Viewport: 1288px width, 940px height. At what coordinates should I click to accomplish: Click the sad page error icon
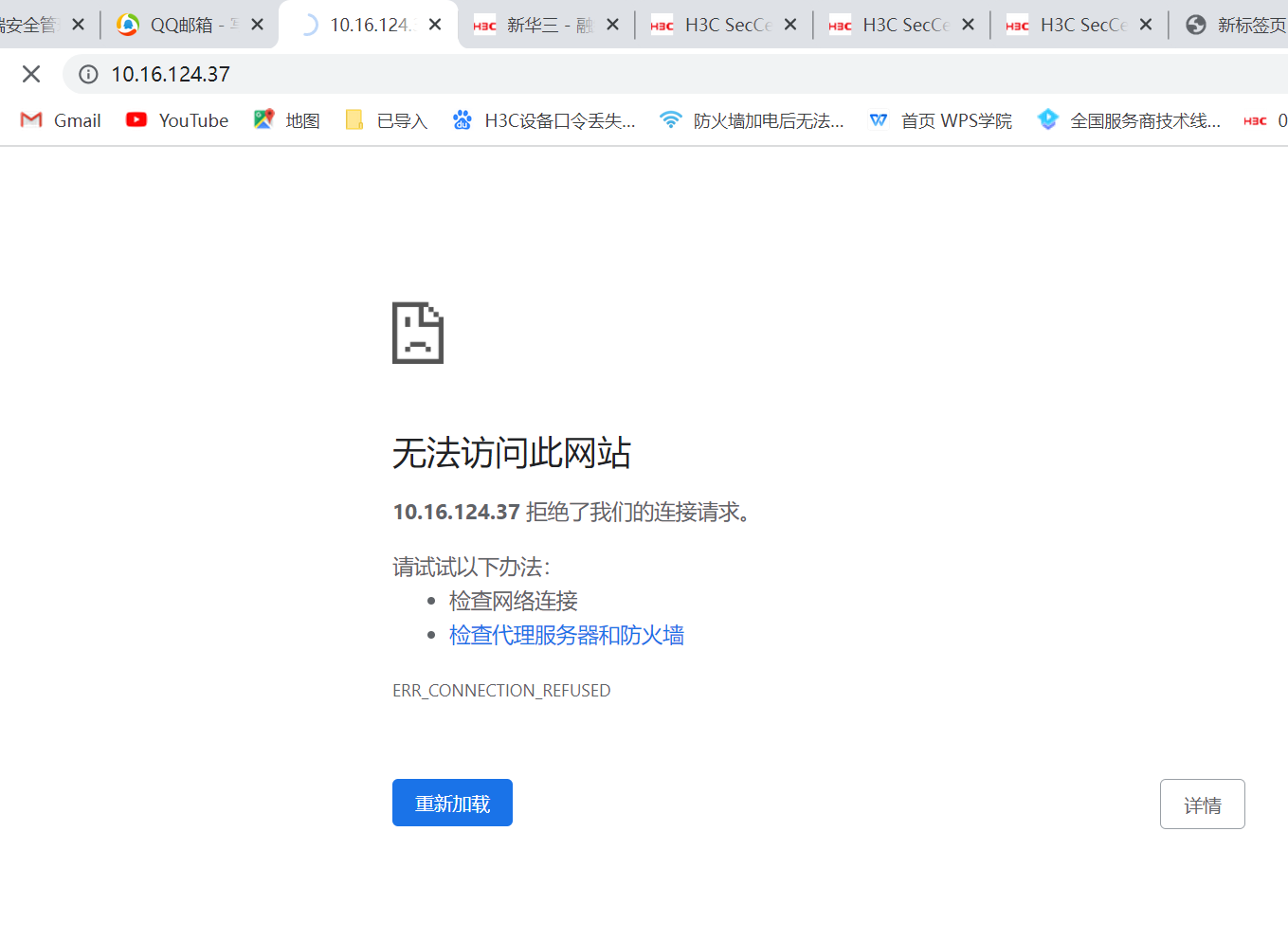pyautogui.click(x=418, y=333)
